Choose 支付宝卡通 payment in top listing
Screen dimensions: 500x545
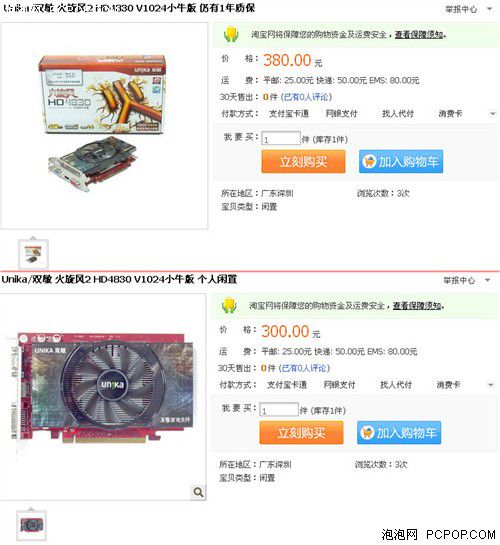click(289, 114)
